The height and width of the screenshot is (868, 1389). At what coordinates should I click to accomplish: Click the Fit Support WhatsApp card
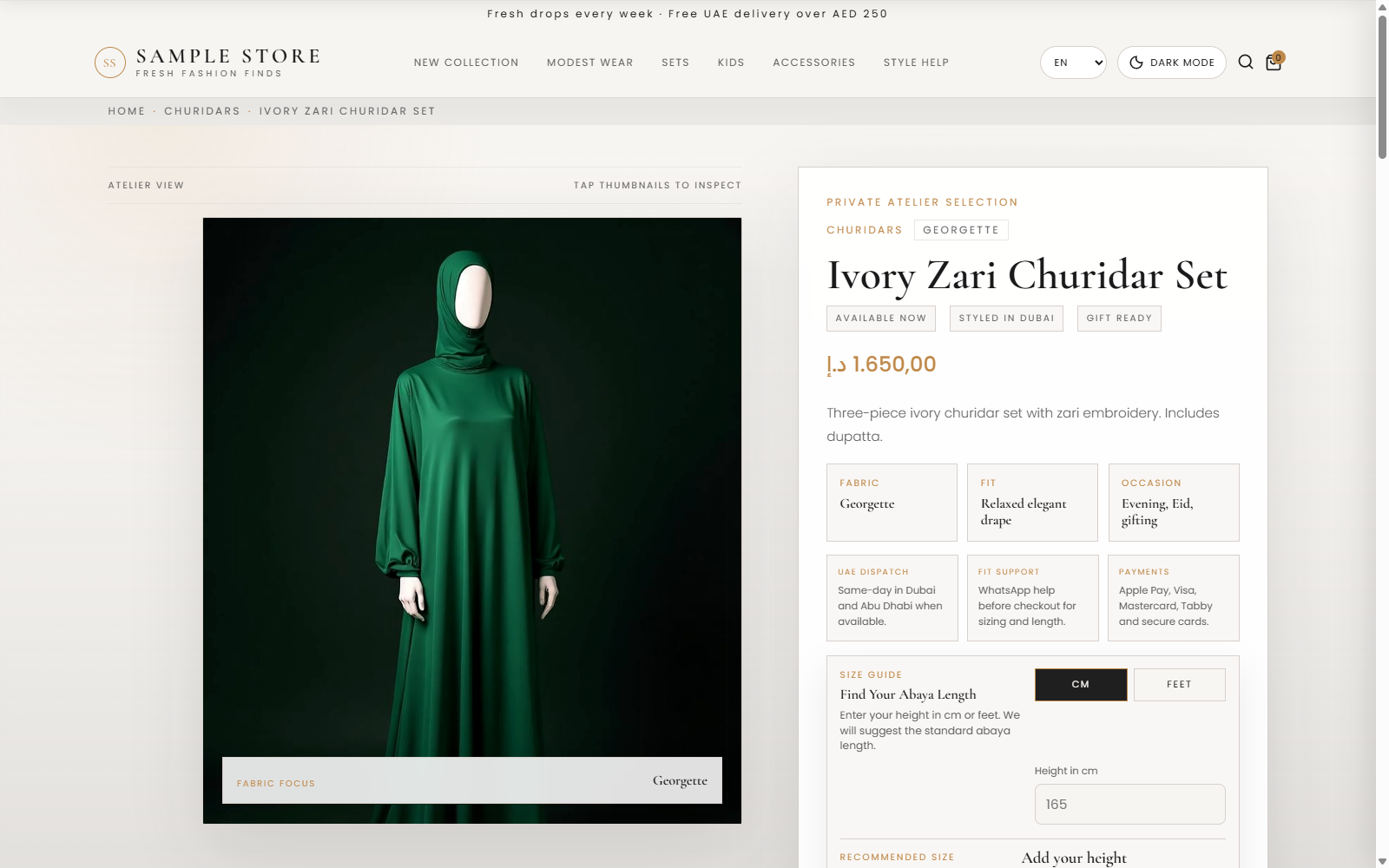(1032, 598)
